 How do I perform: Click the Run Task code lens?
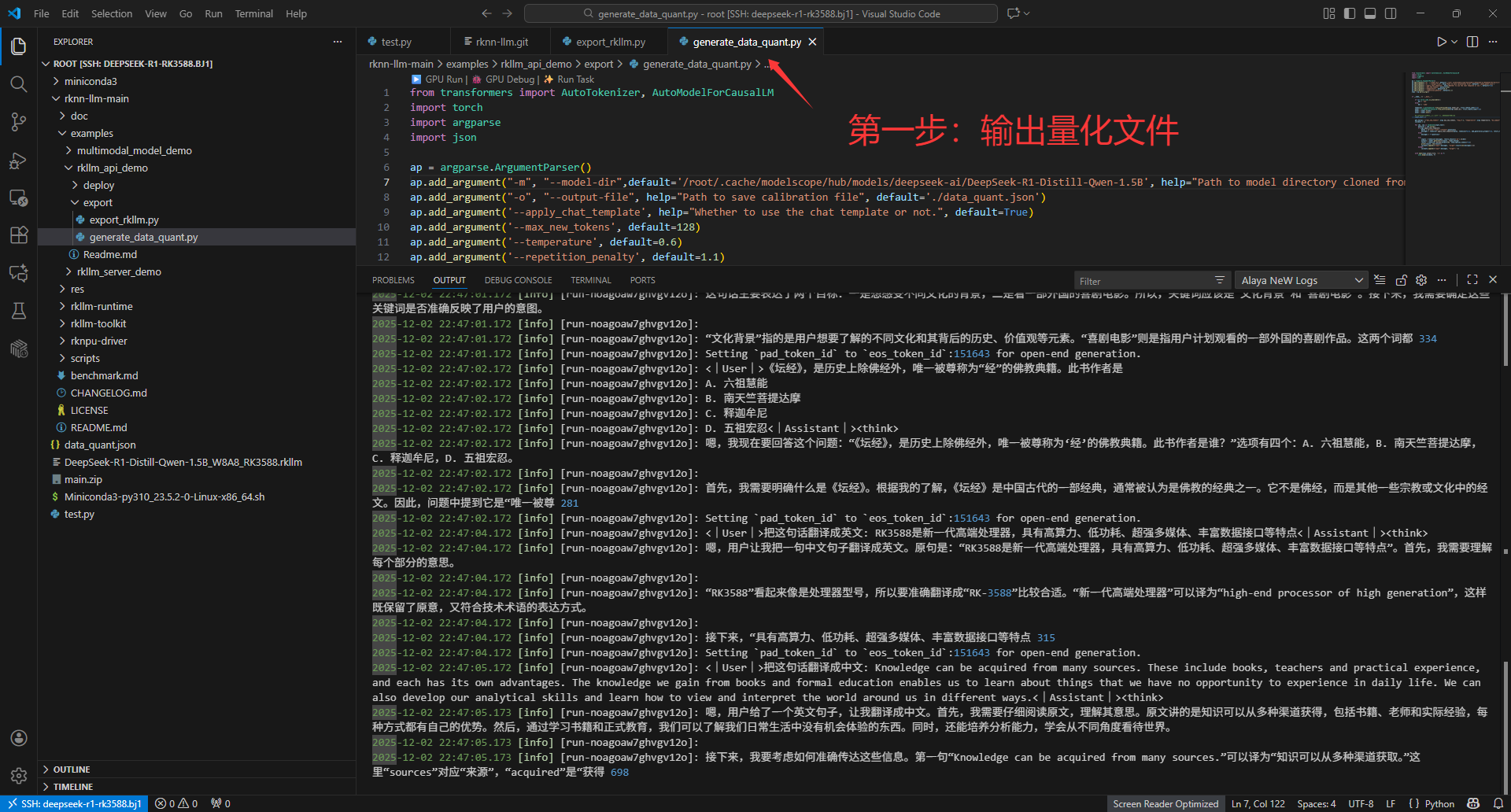[x=570, y=79]
